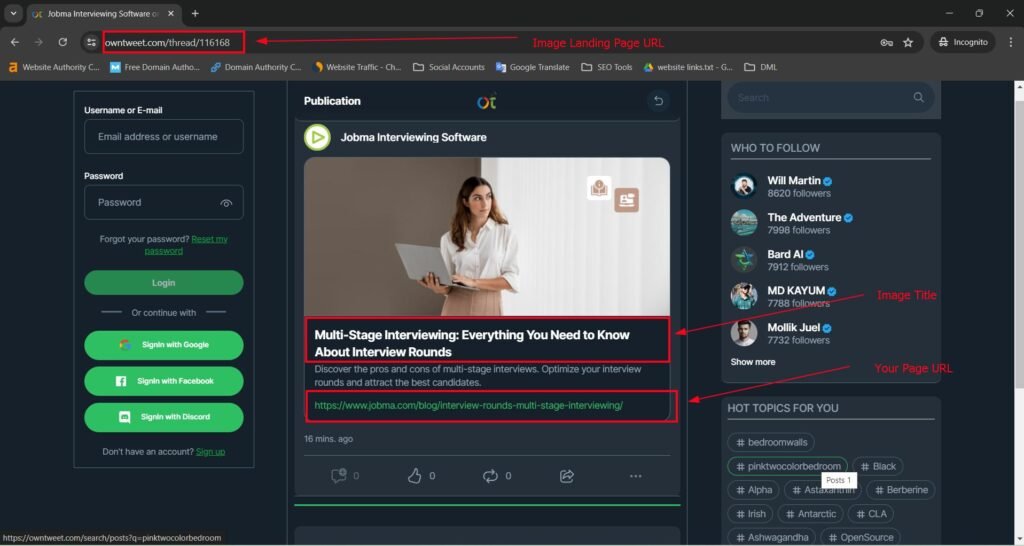The image size is (1024, 546).
Task: Click the back arrow in Publication header
Action: tap(658, 101)
